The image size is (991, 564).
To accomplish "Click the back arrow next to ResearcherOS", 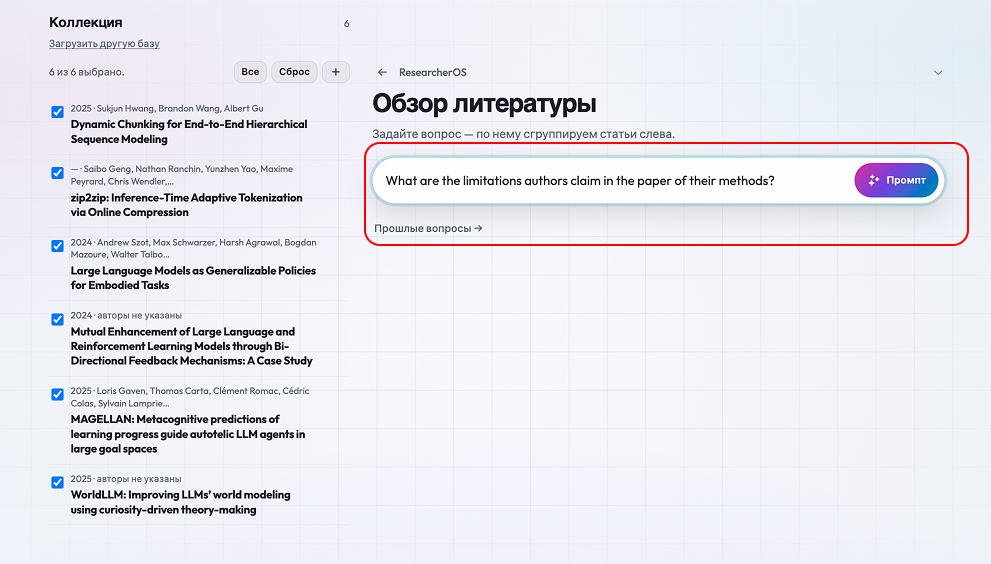I will pos(382,72).
